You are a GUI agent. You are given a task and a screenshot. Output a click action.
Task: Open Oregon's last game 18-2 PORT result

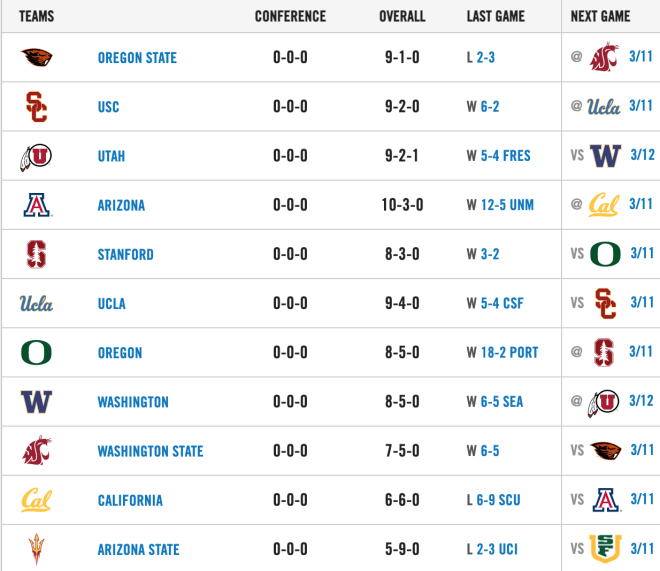[x=510, y=352]
